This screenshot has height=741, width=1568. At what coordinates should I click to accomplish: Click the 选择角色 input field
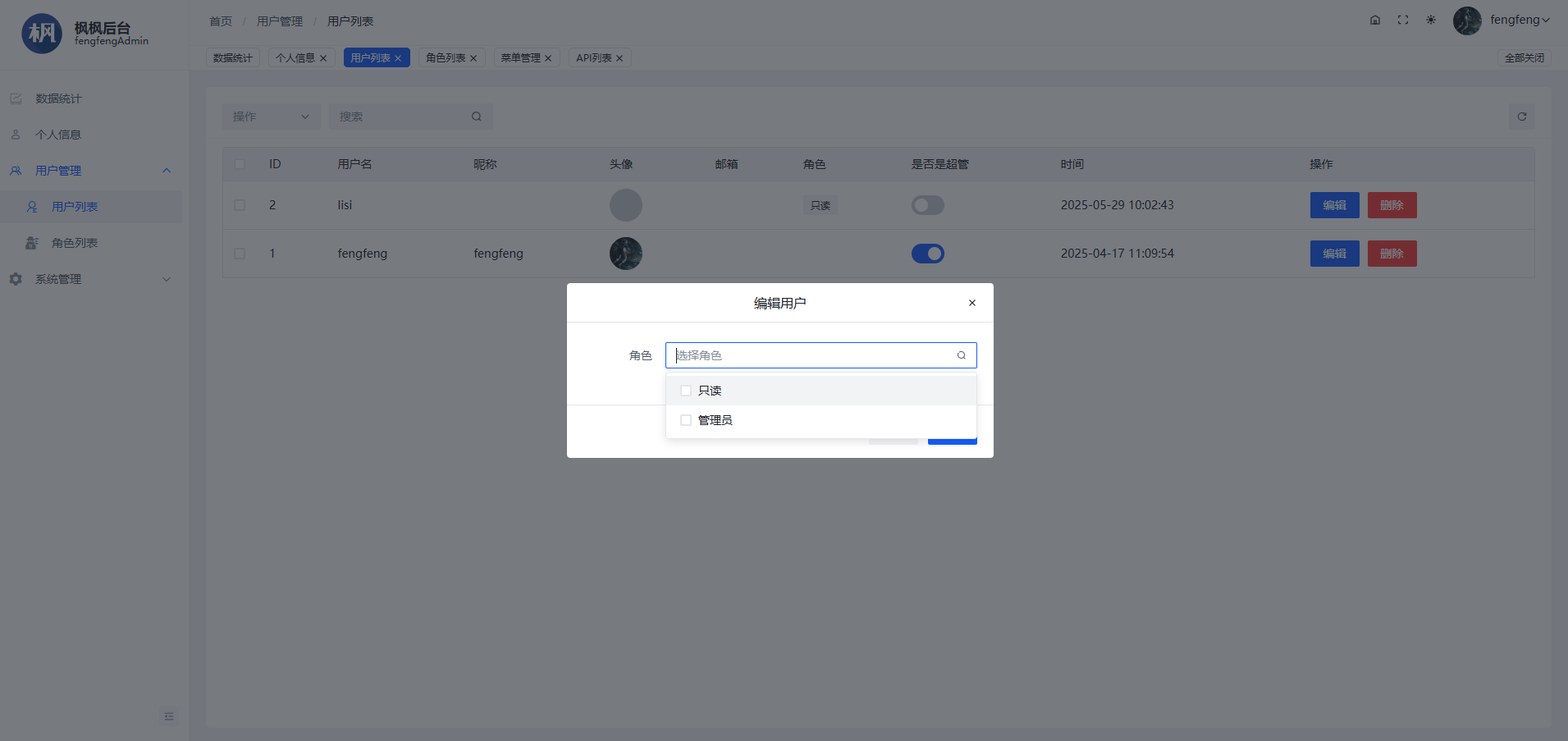(x=812, y=355)
